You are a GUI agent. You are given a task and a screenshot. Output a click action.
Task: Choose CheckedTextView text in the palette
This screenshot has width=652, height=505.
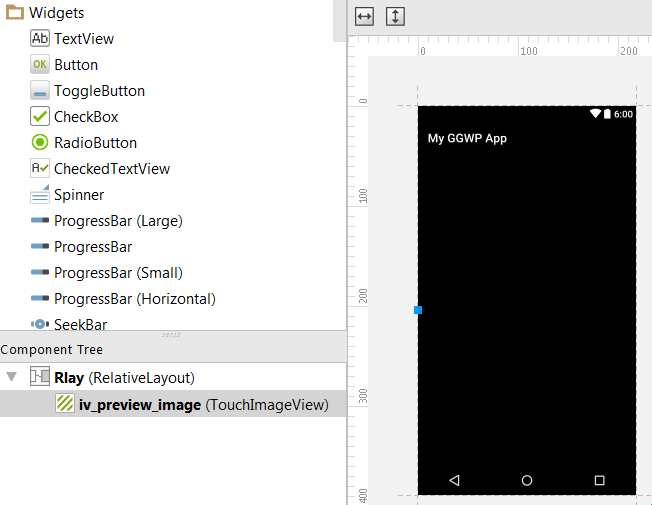coord(112,169)
